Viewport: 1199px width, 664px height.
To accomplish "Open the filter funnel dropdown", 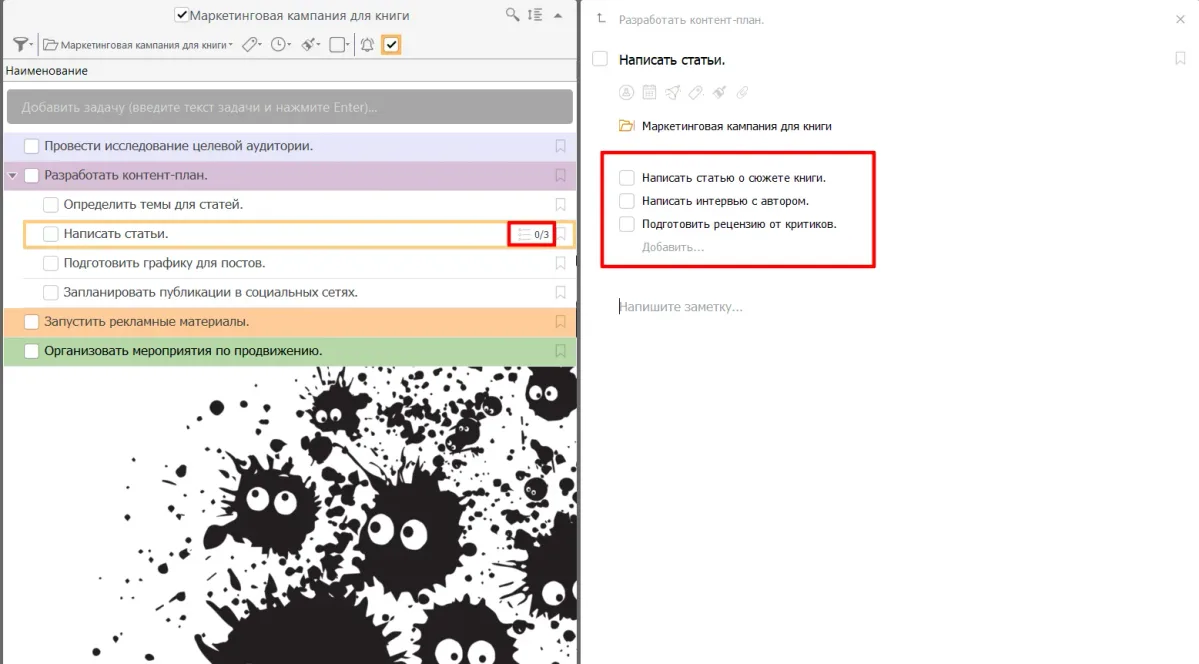I will [x=21, y=45].
